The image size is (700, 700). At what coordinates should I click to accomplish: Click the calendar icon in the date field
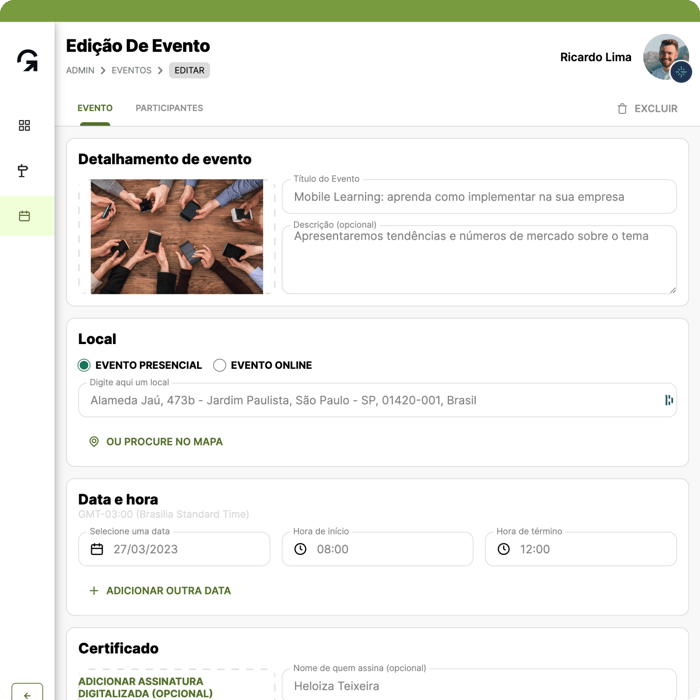pyautogui.click(x=97, y=549)
